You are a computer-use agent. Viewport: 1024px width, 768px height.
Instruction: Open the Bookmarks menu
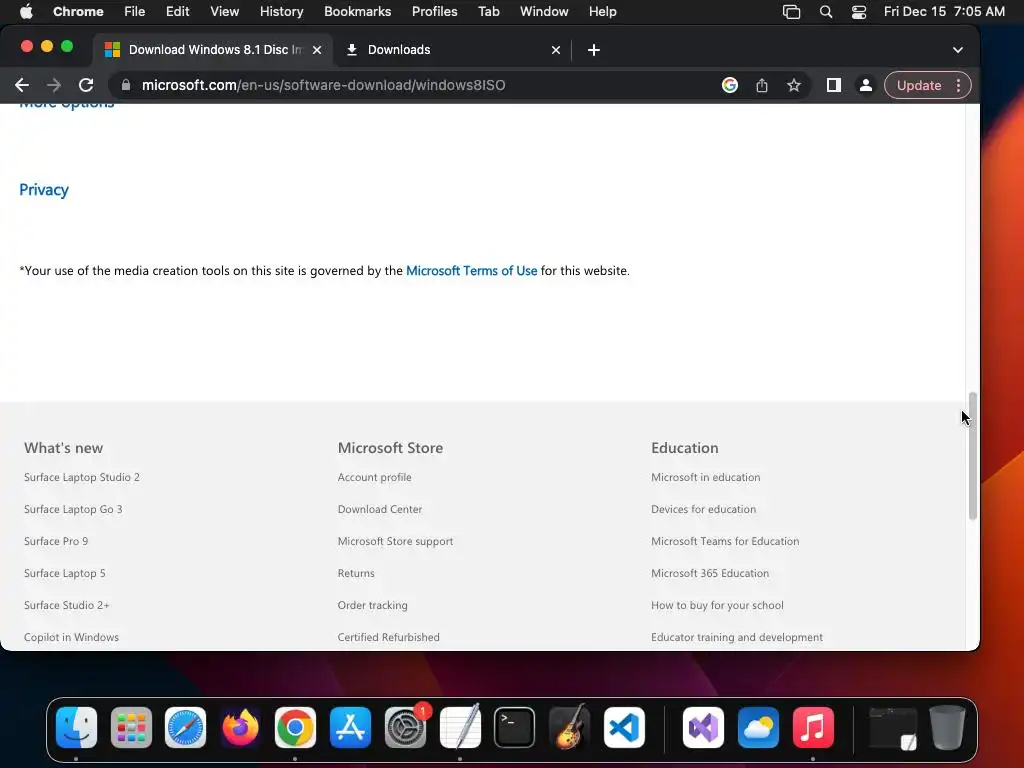click(x=357, y=11)
